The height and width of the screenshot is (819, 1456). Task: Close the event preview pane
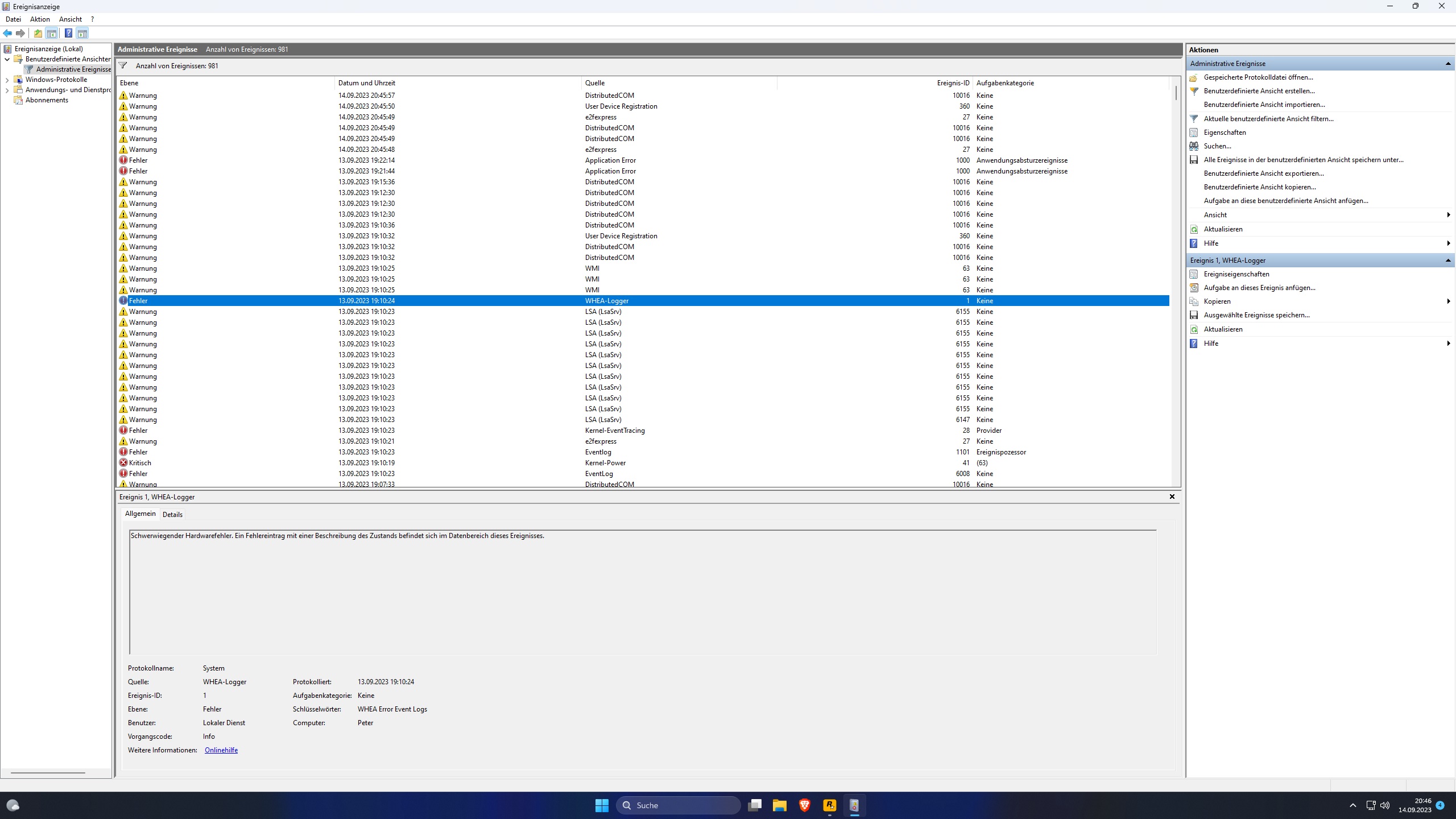click(1172, 497)
